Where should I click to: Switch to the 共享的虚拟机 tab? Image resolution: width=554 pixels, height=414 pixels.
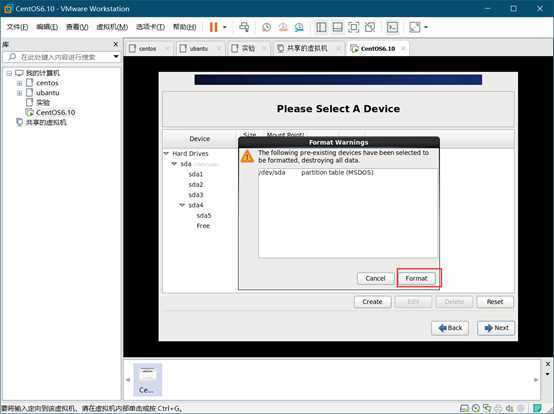[x=307, y=48]
